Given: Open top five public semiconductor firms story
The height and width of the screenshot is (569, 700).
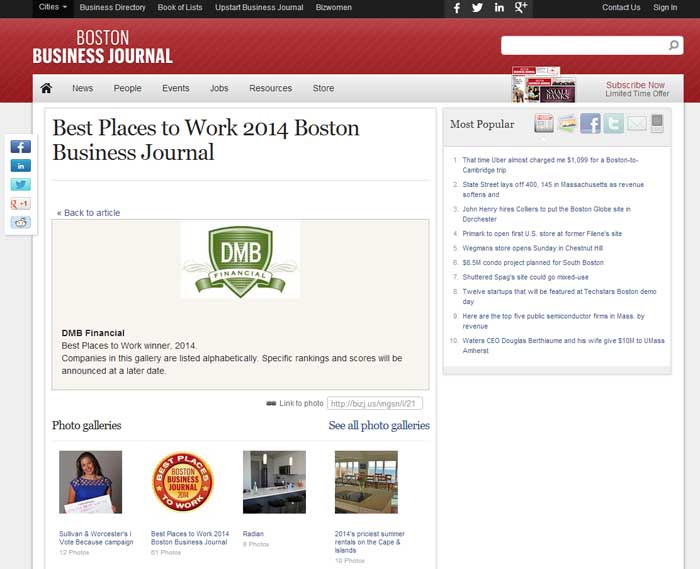Looking at the screenshot, I should (x=554, y=321).
